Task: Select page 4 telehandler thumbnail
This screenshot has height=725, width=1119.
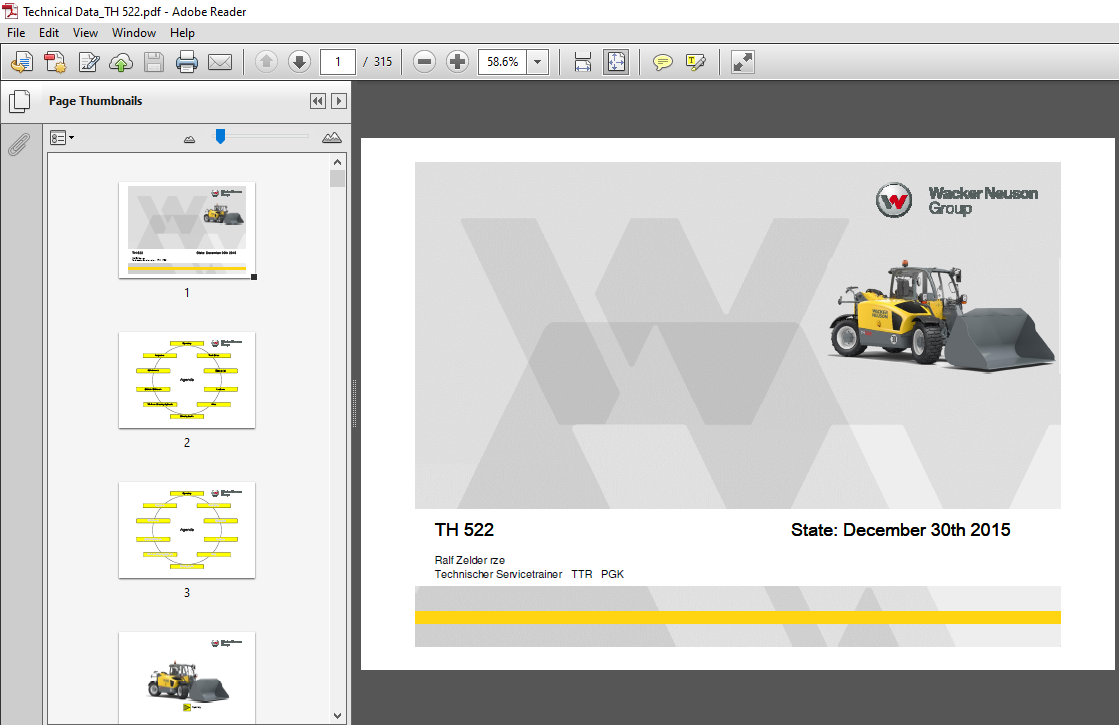Action: (187, 677)
